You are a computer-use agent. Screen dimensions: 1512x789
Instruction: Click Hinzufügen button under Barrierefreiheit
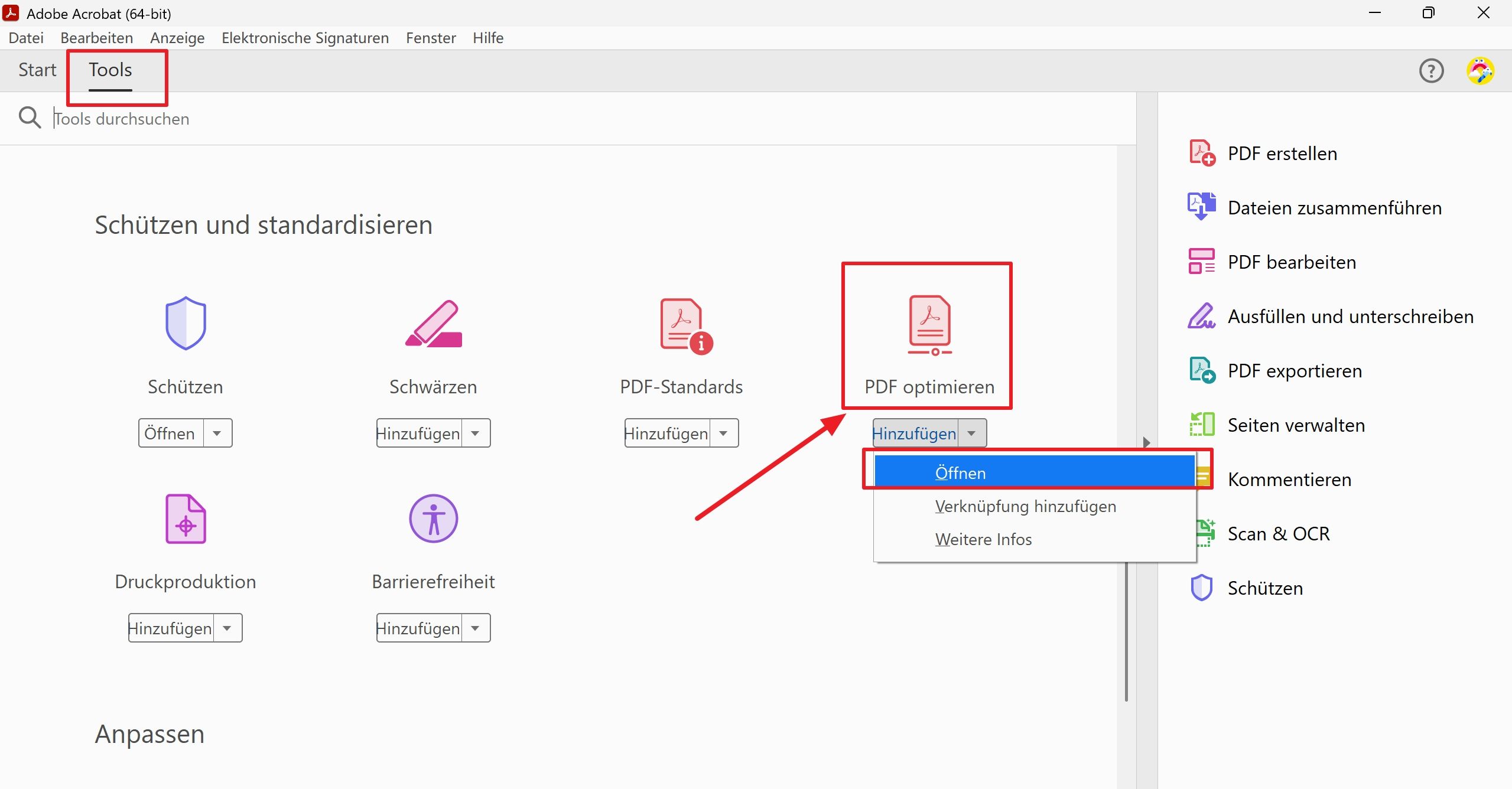(419, 628)
